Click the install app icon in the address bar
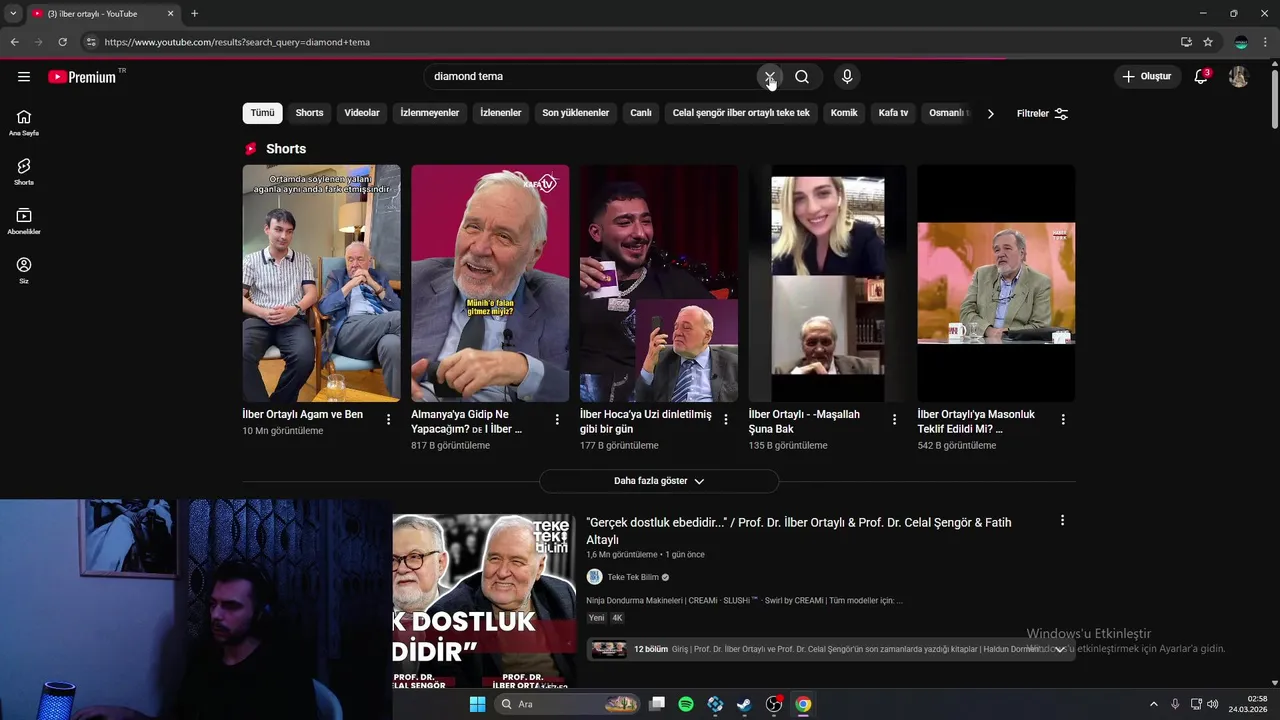This screenshot has width=1280, height=720. coord(1186,42)
